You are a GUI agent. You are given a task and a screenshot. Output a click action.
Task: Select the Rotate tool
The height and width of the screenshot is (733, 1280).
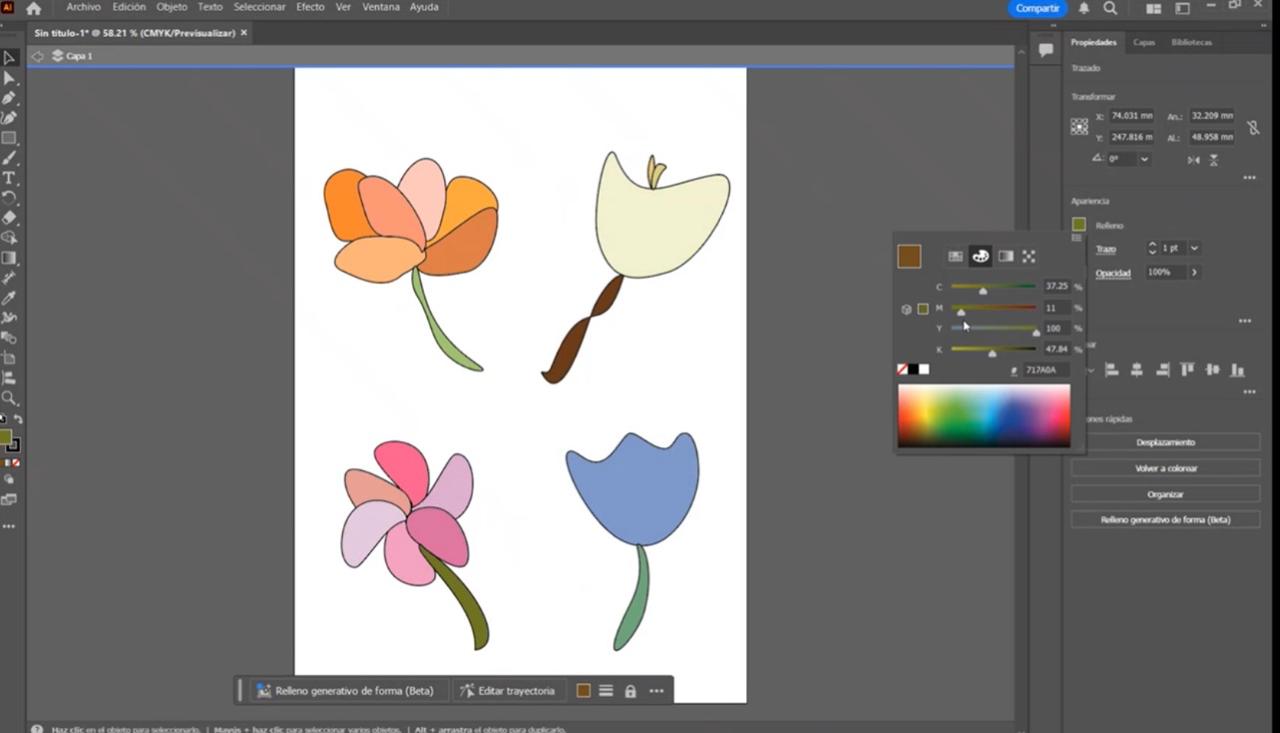coord(9,198)
